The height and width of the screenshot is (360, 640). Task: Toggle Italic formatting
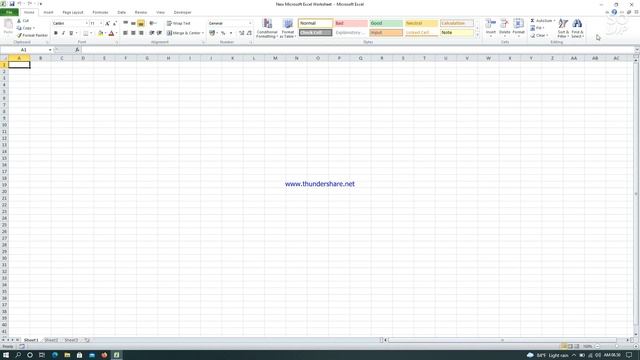(x=63, y=33)
